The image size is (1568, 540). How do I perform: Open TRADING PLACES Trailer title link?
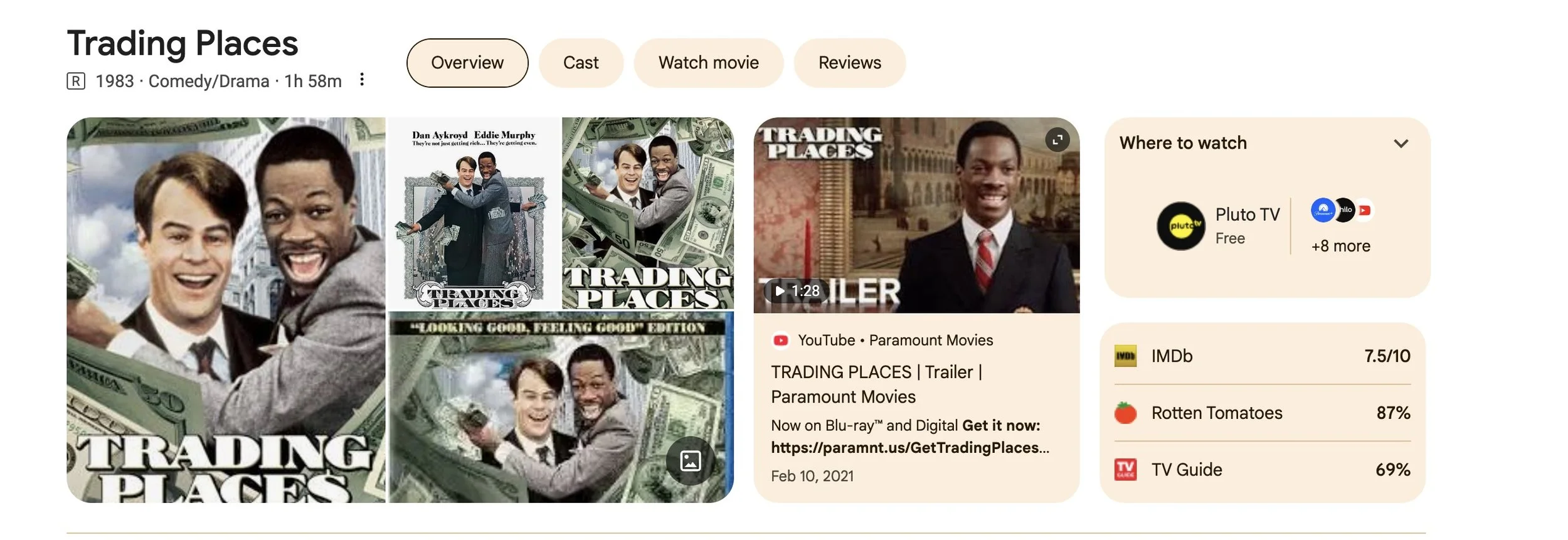[x=876, y=384]
